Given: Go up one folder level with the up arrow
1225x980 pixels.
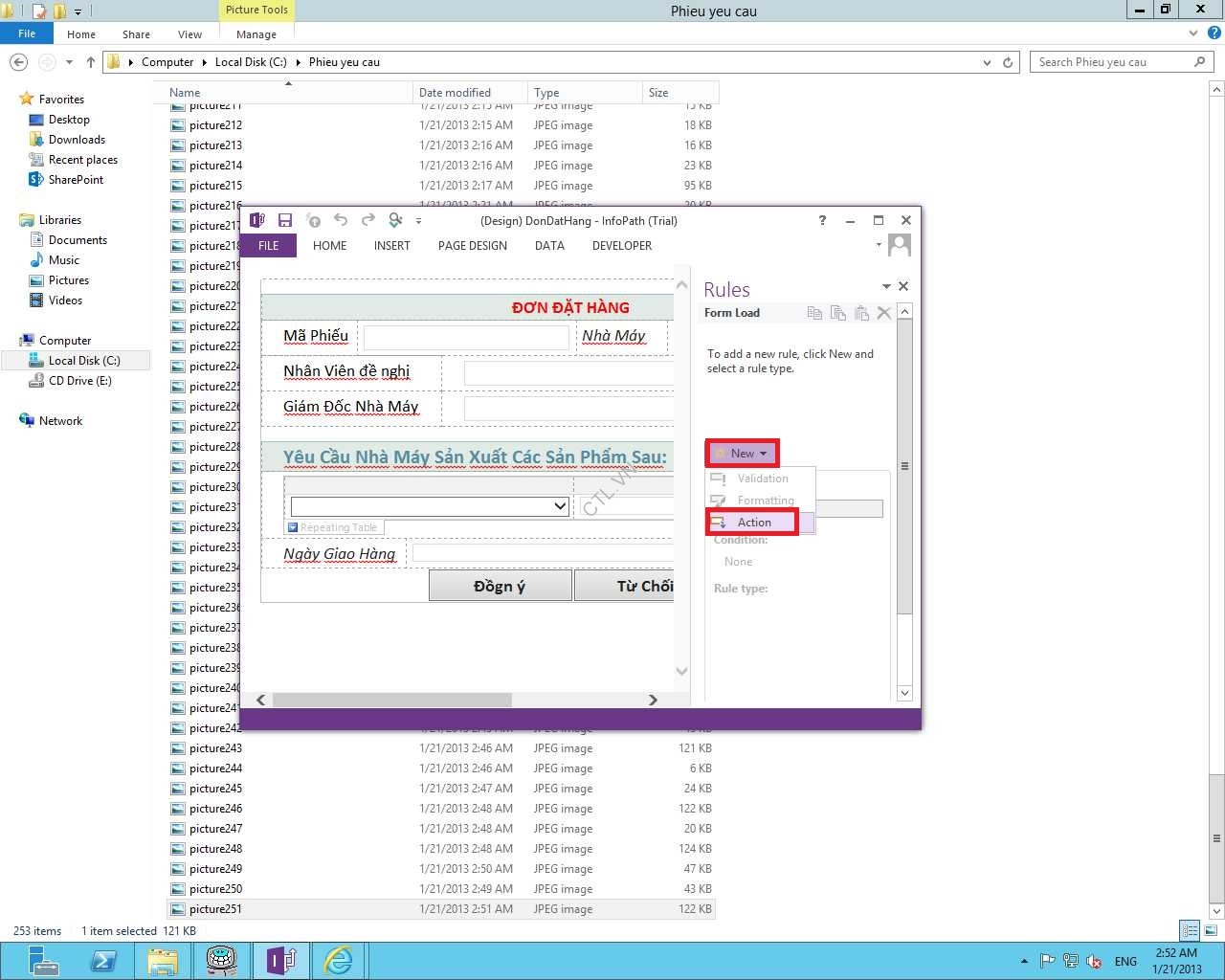Looking at the screenshot, I should (x=91, y=62).
